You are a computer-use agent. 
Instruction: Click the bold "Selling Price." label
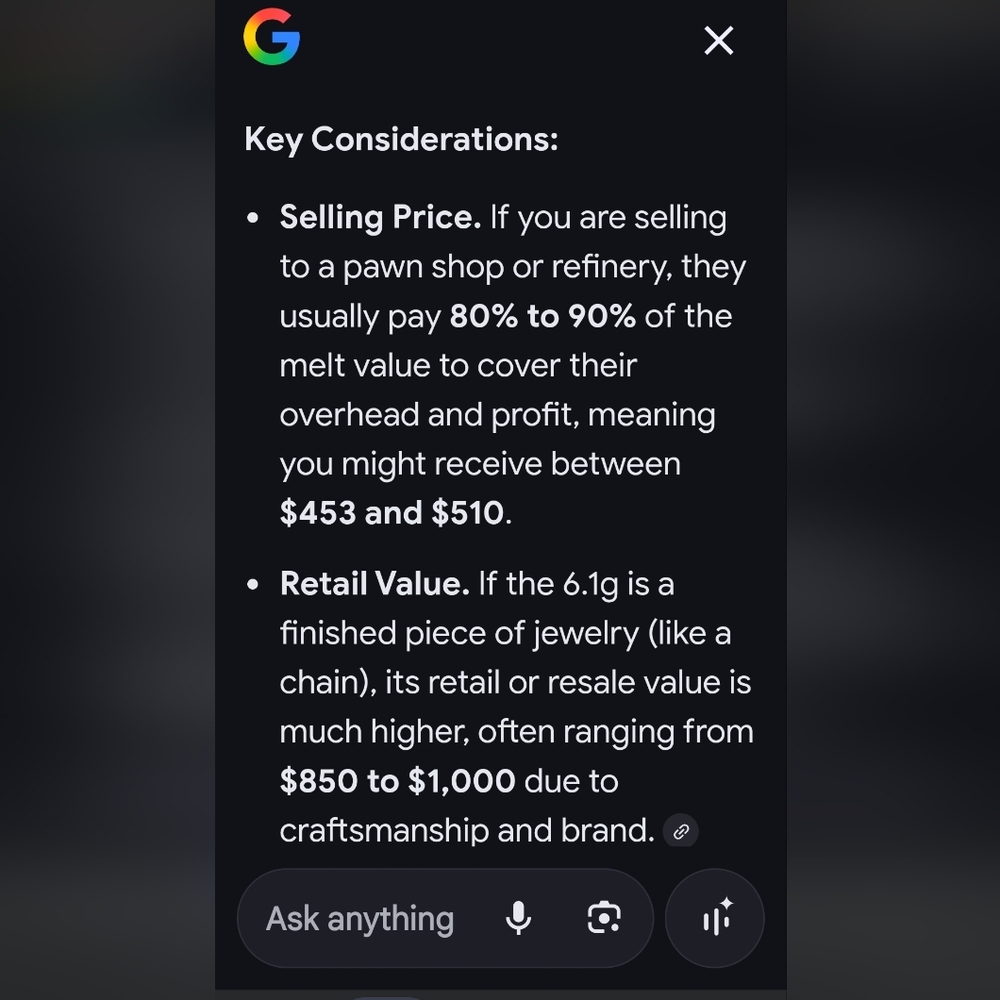pos(380,217)
